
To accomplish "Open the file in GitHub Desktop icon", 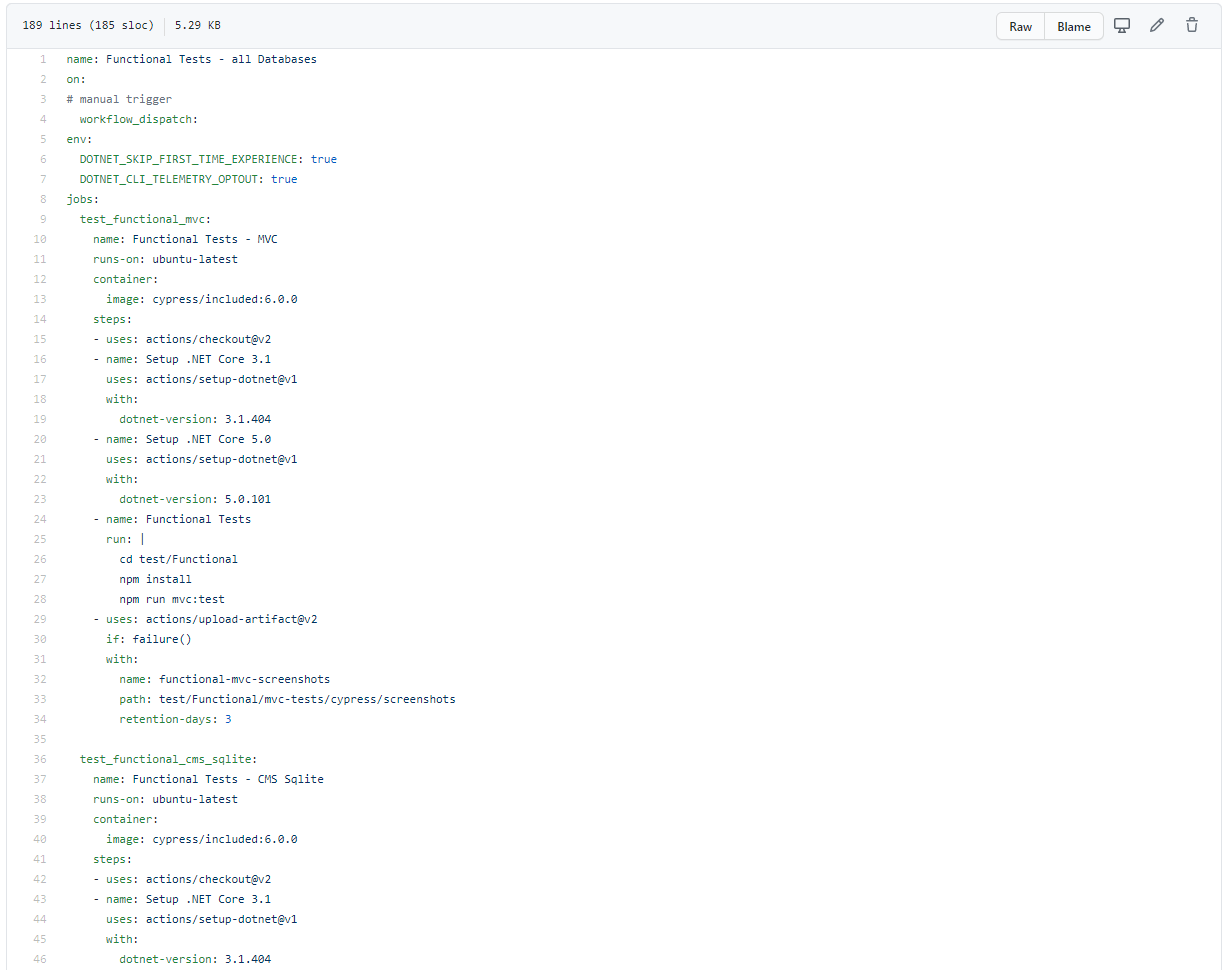I will click(1122, 26).
